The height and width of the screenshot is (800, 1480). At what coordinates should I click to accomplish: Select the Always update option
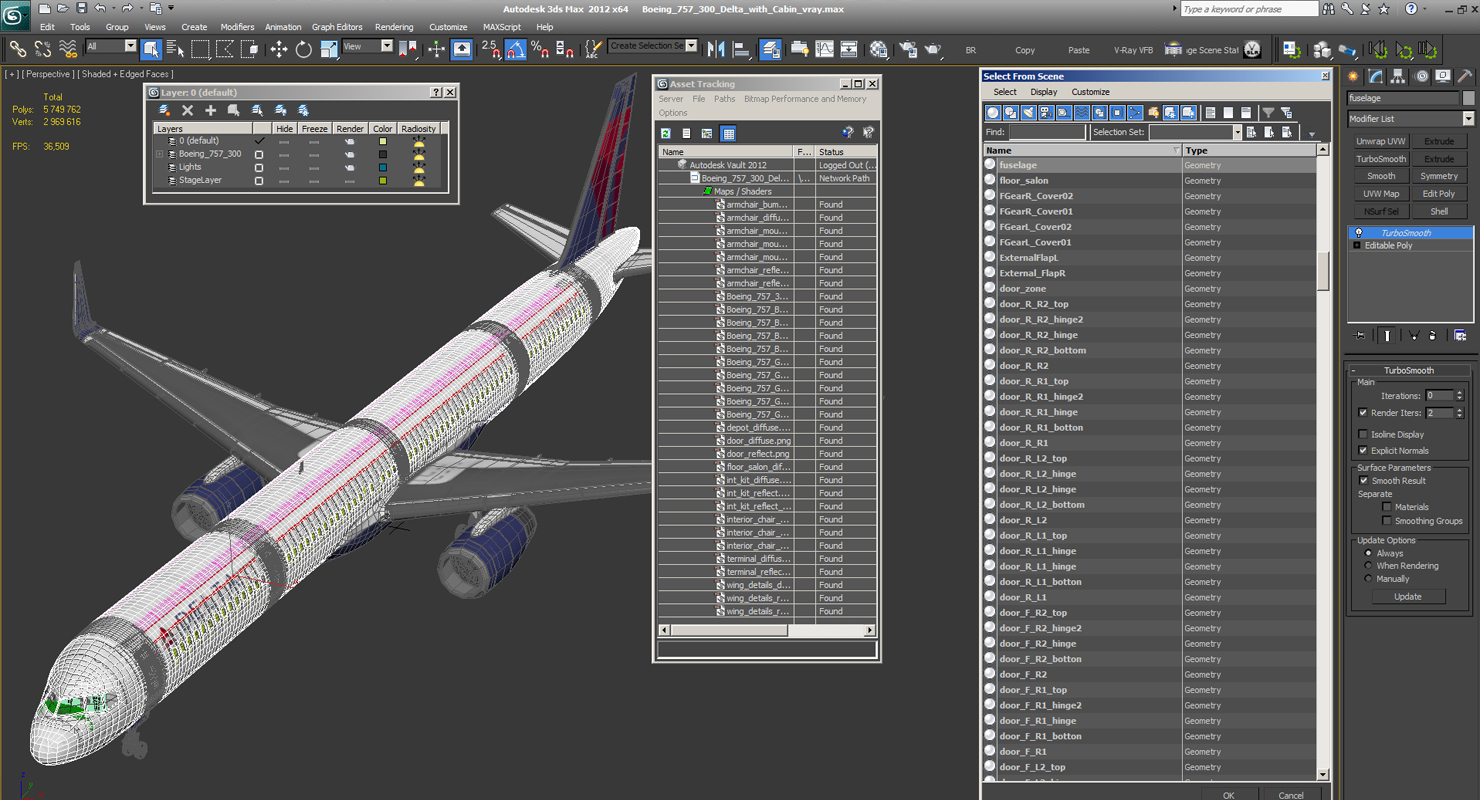click(1368, 553)
